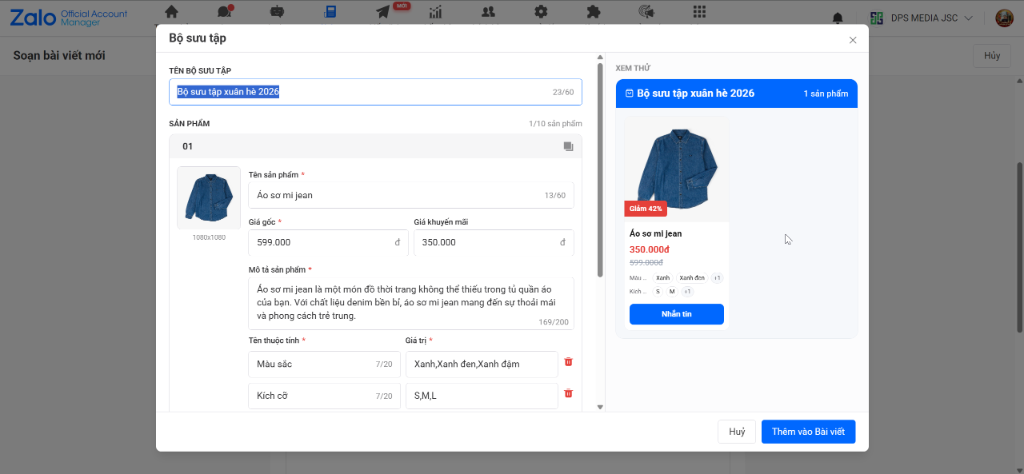Image resolution: width=1024 pixels, height=474 pixels.
Task: Click the 350.000đ sale price in preview
Action: coord(650,249)
